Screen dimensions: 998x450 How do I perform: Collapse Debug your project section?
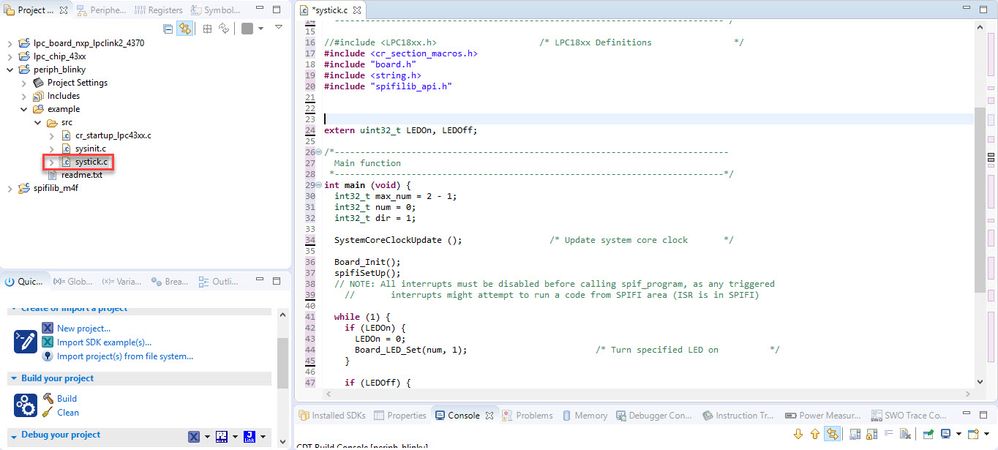(13, 435)
